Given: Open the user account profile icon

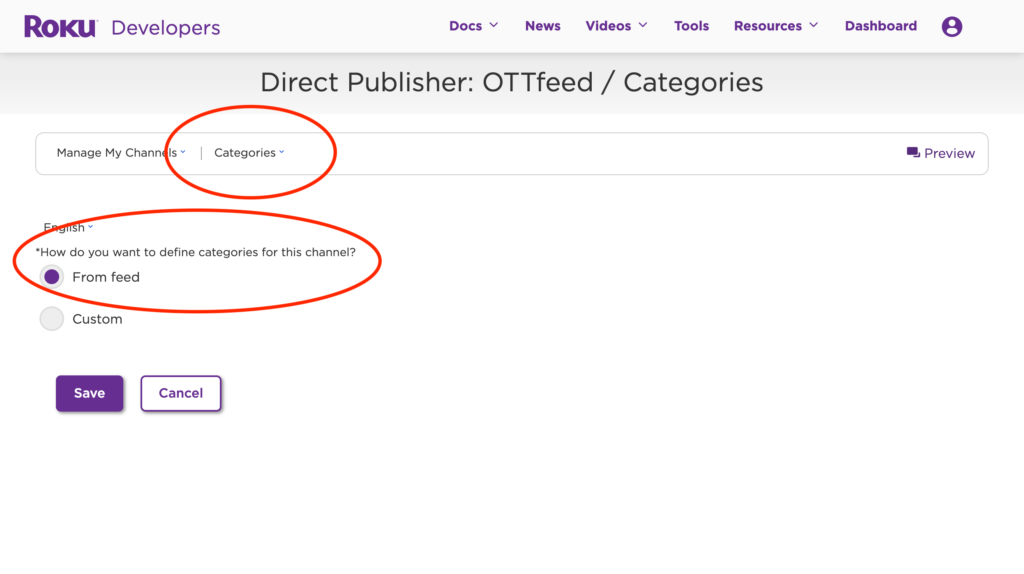Looking at the screenshot, I should tap(952, 26).
